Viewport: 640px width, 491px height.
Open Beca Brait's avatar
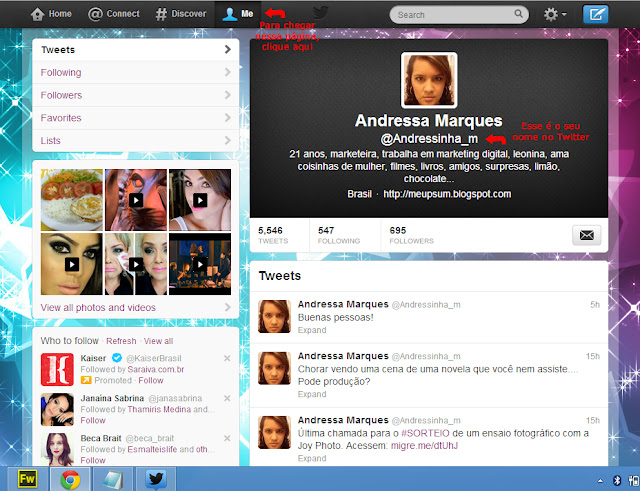(57, 449)
